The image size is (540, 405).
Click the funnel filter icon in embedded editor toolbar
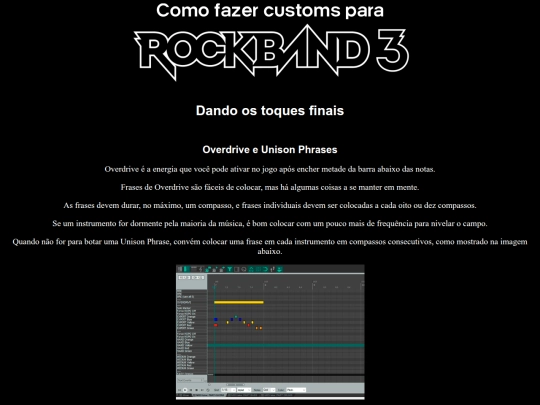coord(229,269)
